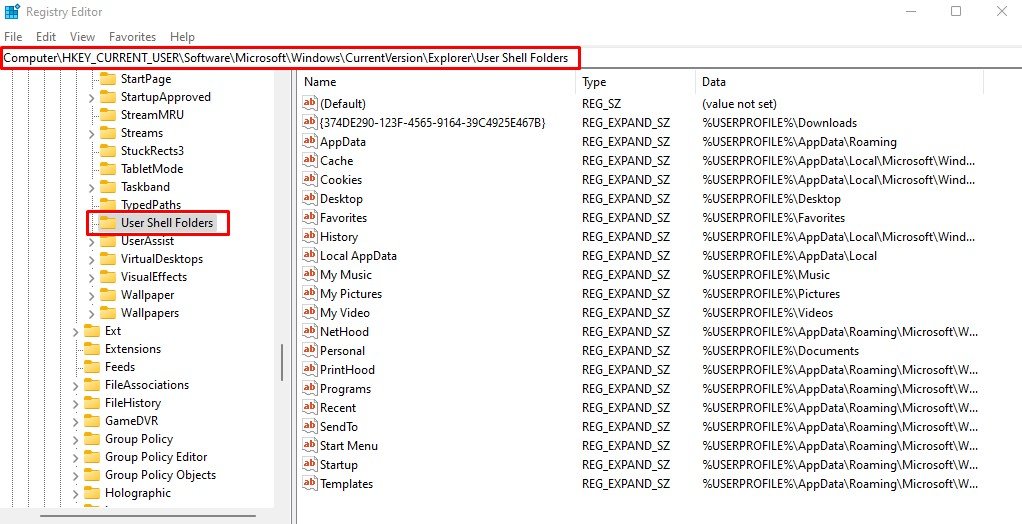Select the Cookies string value icon
Screen dimensions: 1022x524
[310, 179]
